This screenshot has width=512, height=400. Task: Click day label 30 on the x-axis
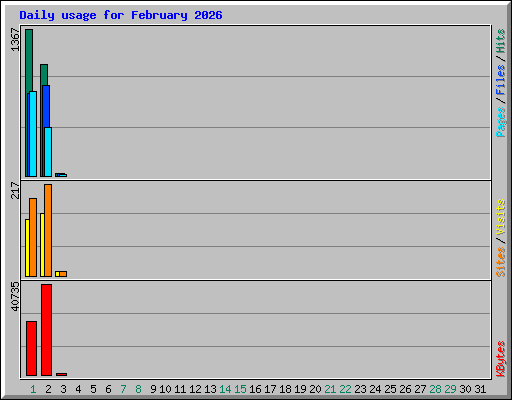(465, 389)
